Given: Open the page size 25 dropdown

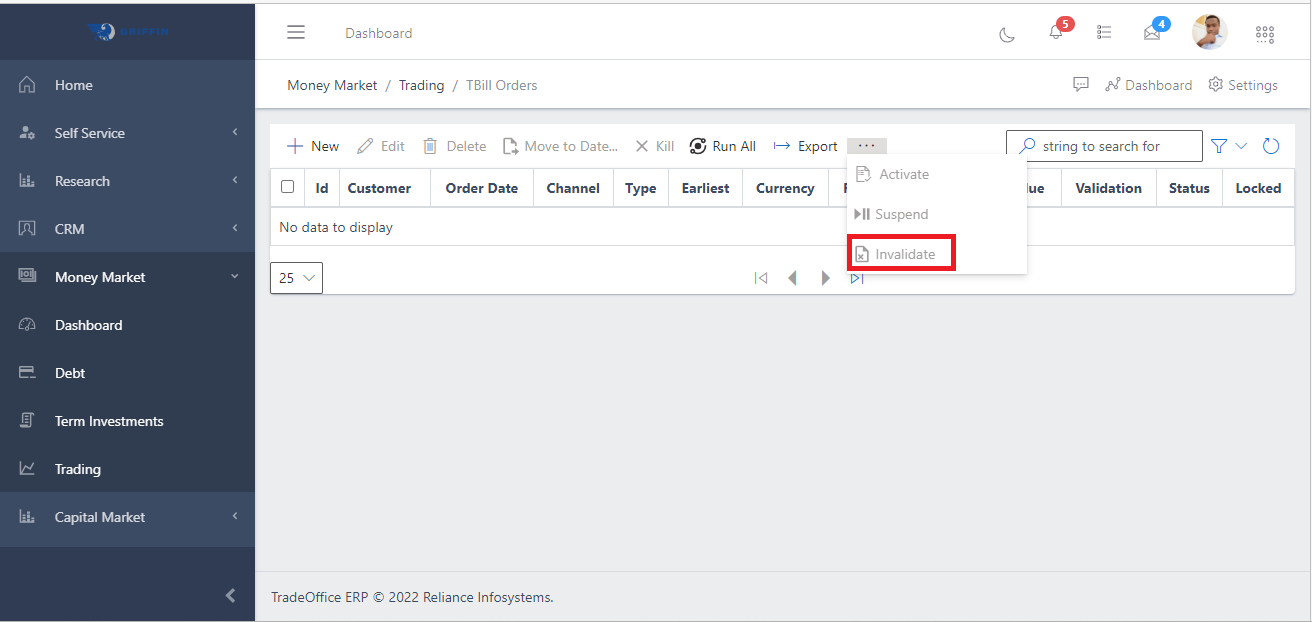Looking at the screenshot, I should (296, 278).
